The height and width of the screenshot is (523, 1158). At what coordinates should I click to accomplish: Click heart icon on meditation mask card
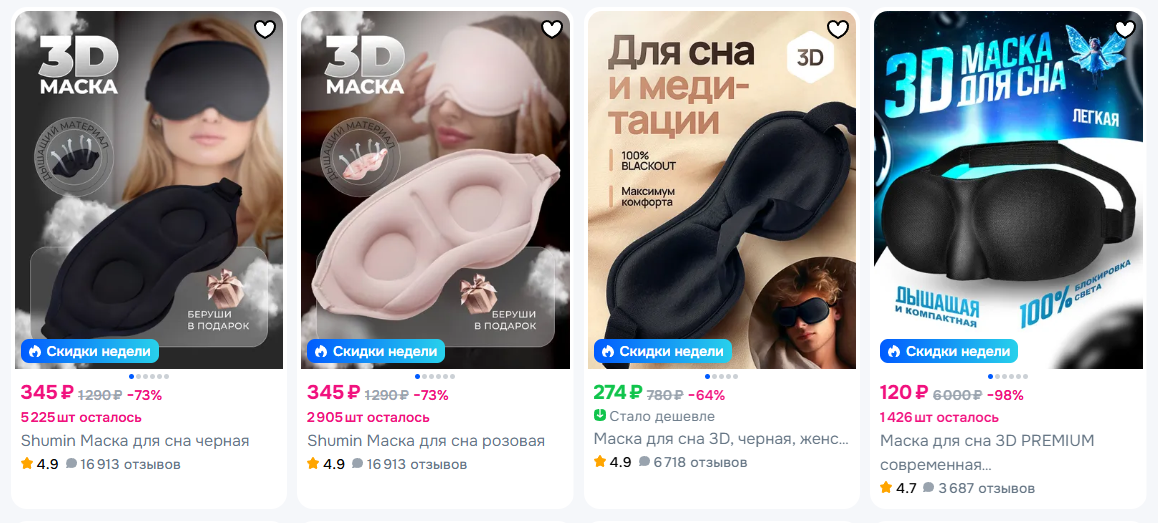pos(837,29)
